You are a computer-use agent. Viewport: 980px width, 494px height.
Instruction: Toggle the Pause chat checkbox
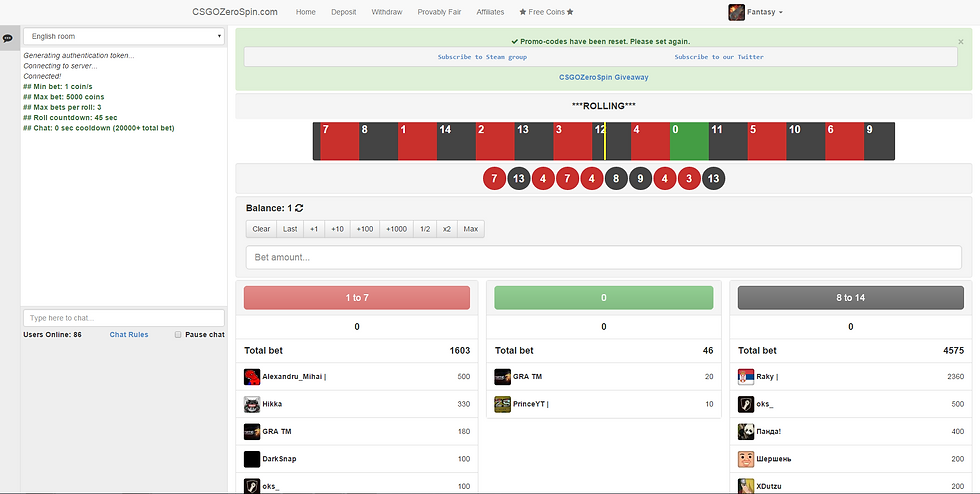(178, 335)
